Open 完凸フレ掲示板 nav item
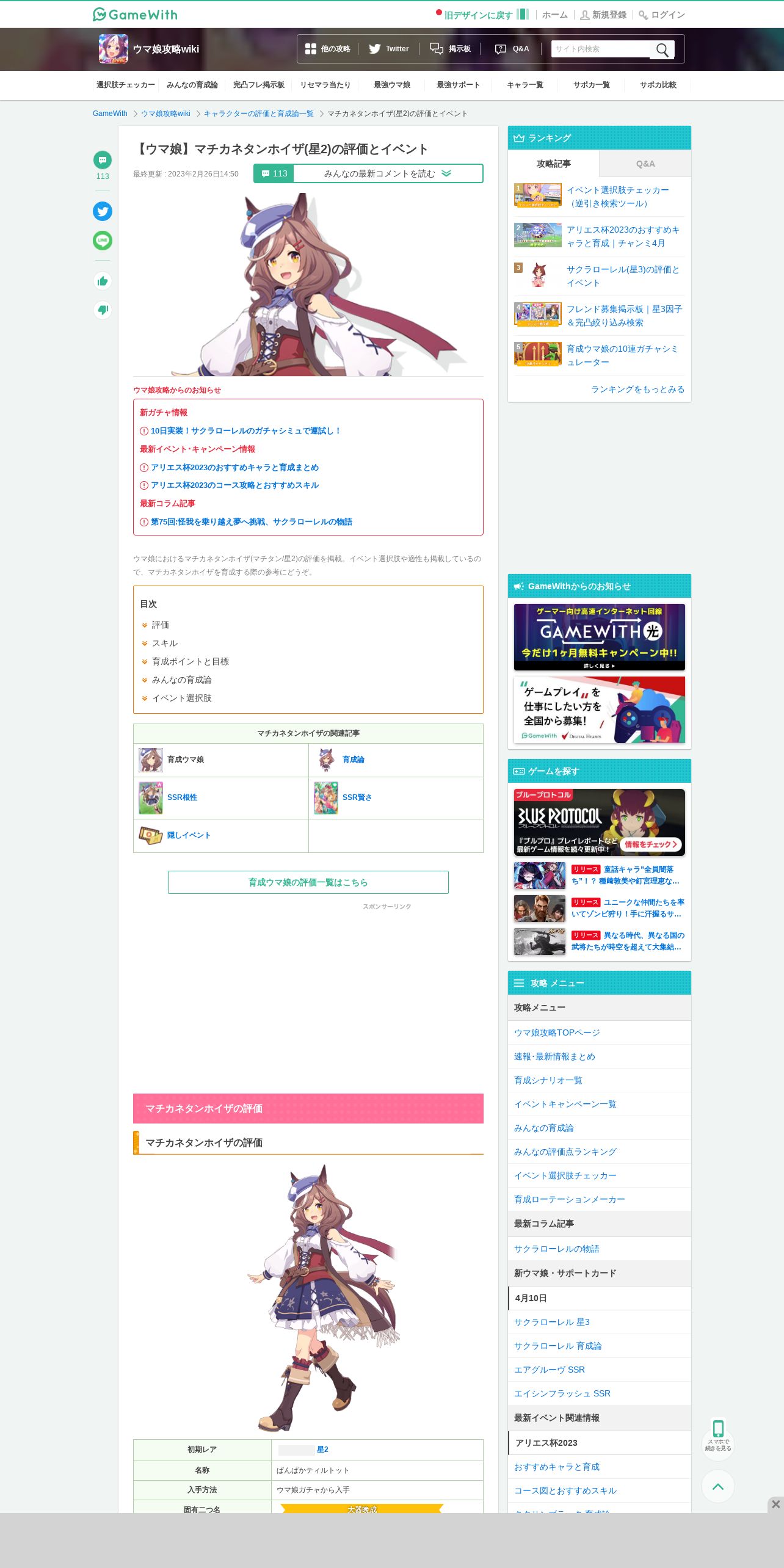 (259, 85)
